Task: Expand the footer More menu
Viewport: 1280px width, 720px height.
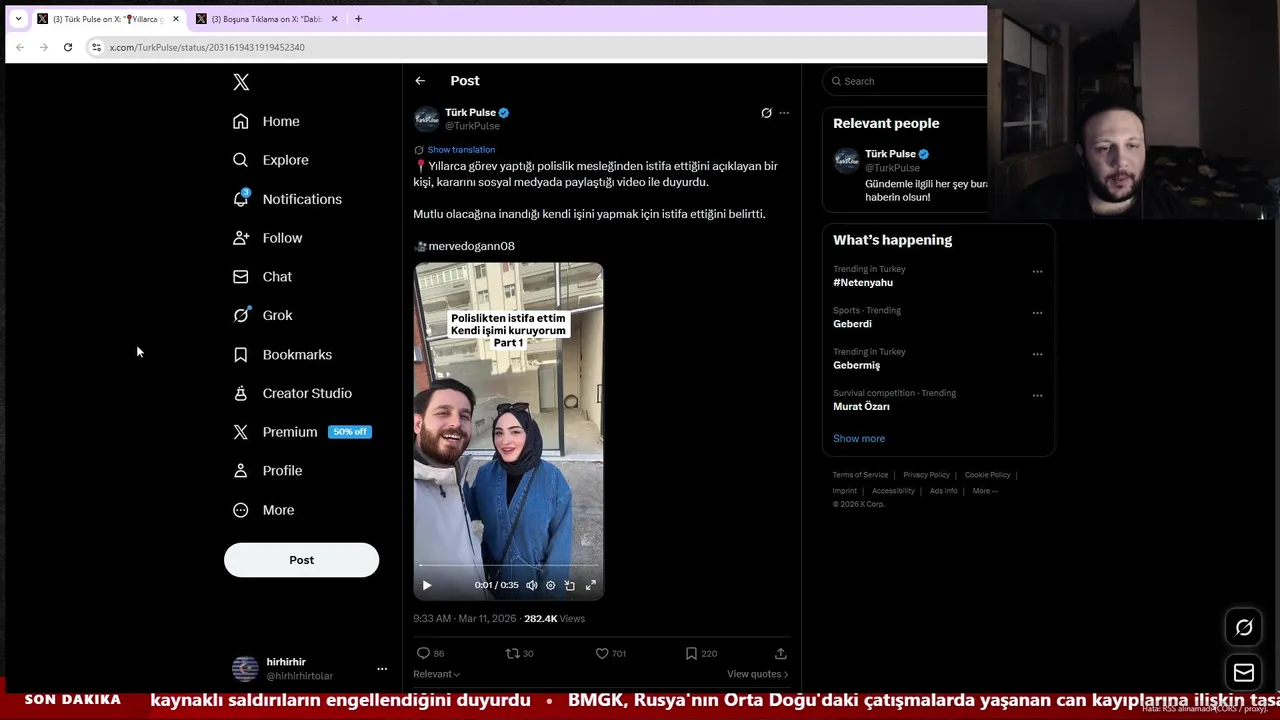Action: click(x=985, y=491)
